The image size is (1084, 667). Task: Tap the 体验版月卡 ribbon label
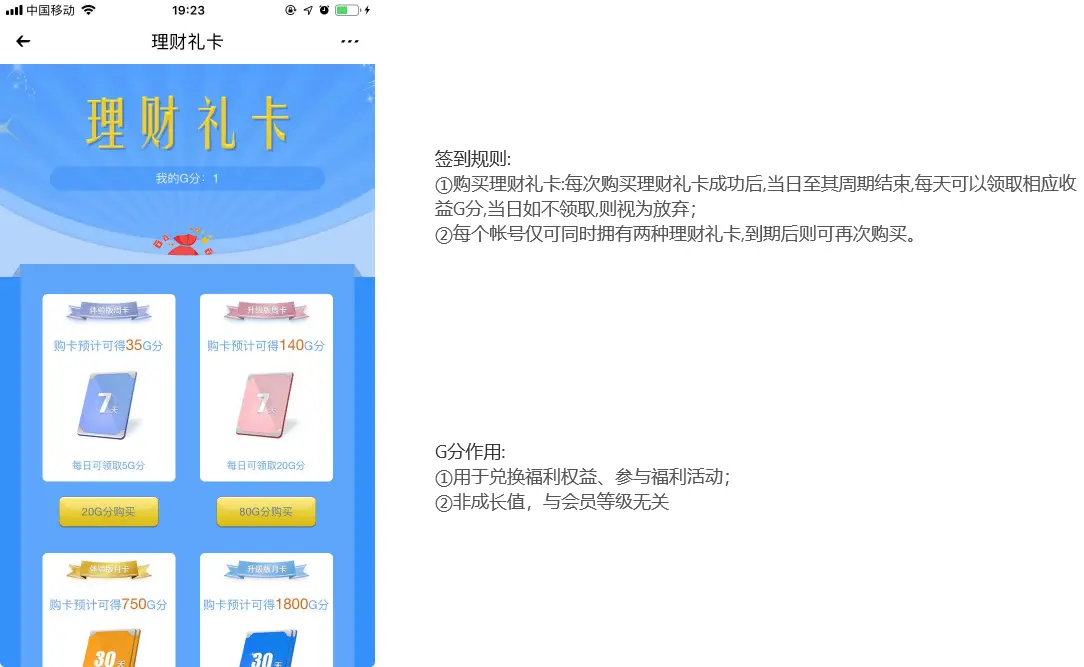(x=109, y=570)
